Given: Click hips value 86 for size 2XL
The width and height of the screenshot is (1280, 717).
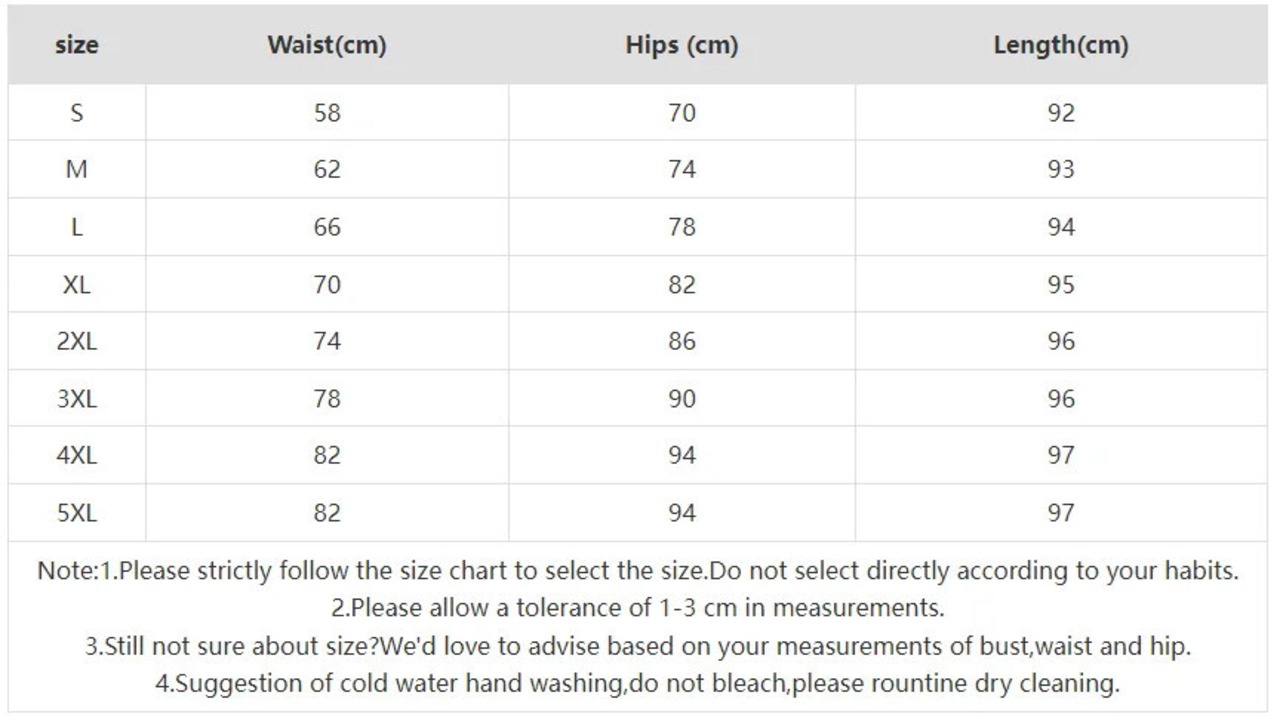Looking at the screenshot, I should pos(682,341).
